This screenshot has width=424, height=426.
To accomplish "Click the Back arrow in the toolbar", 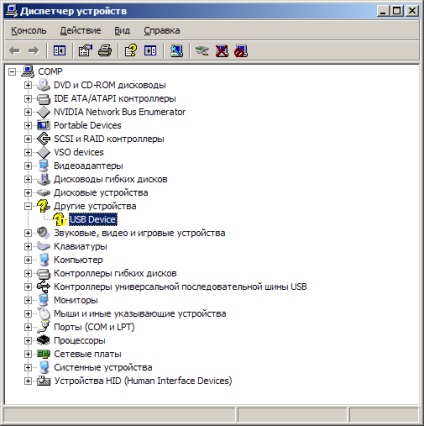I will coord(14,51).
